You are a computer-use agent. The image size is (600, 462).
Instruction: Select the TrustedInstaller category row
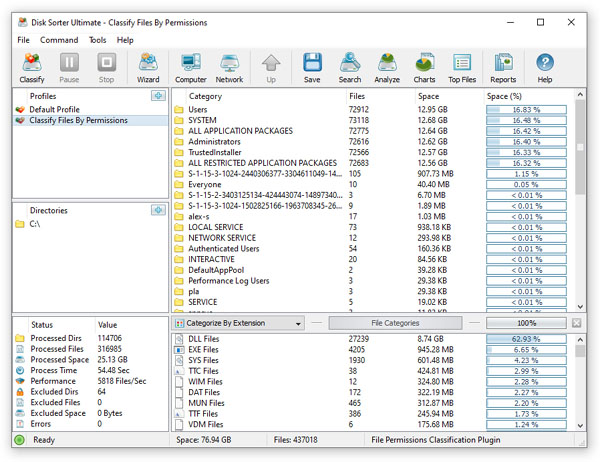(x=373, y=152)
